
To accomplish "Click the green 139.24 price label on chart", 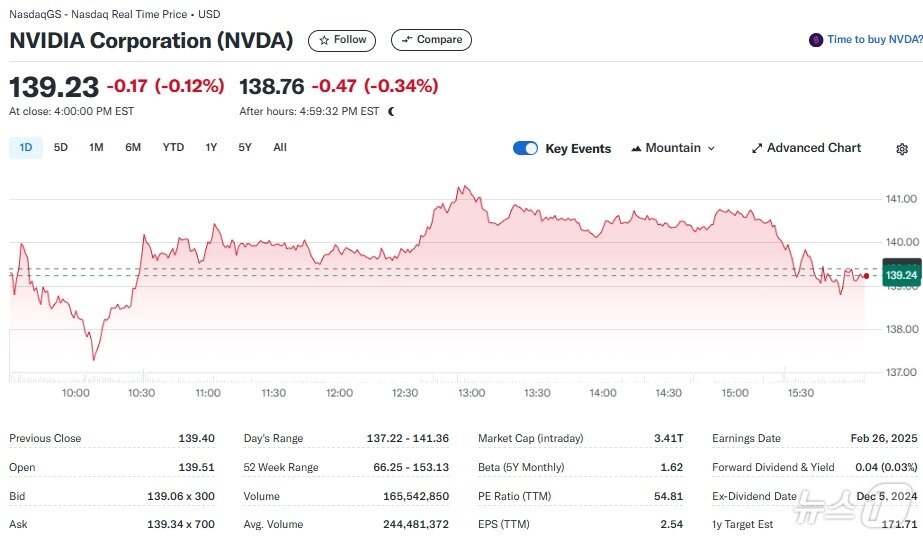I will point(901,275).
